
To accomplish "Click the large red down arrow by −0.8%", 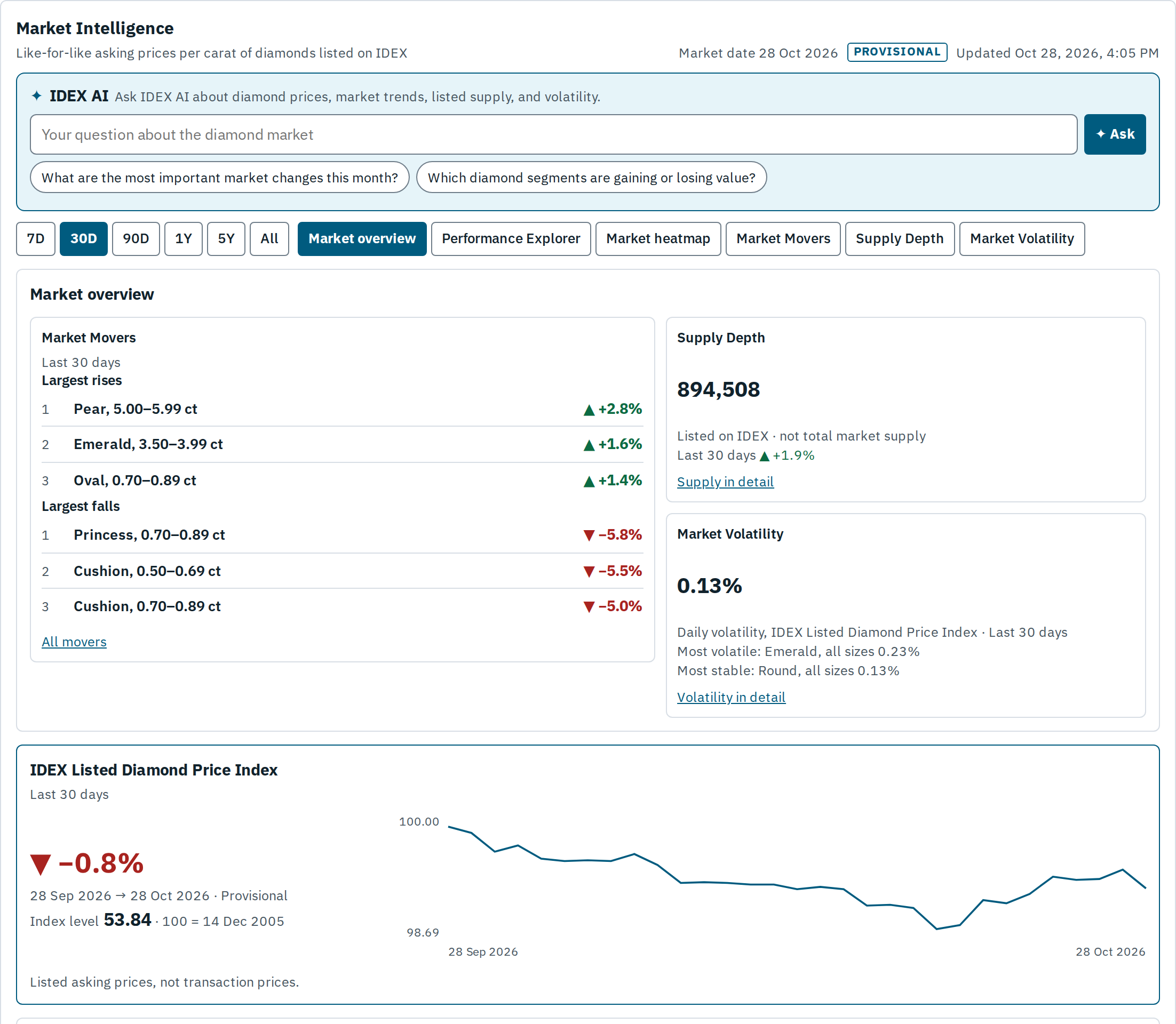I will (41, 865).
